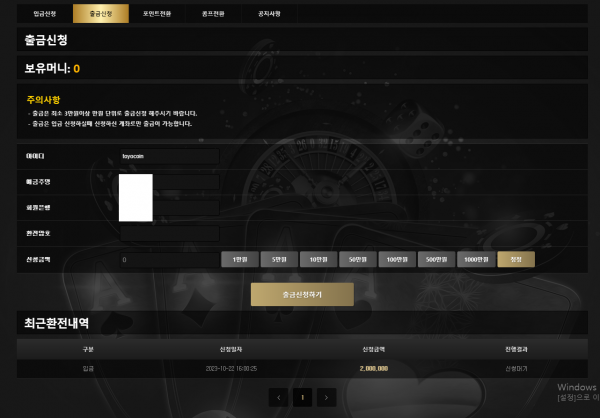Screen dimensions: 600x418
Task: Click the 100만원 amount button
Action: click(397, 259)
